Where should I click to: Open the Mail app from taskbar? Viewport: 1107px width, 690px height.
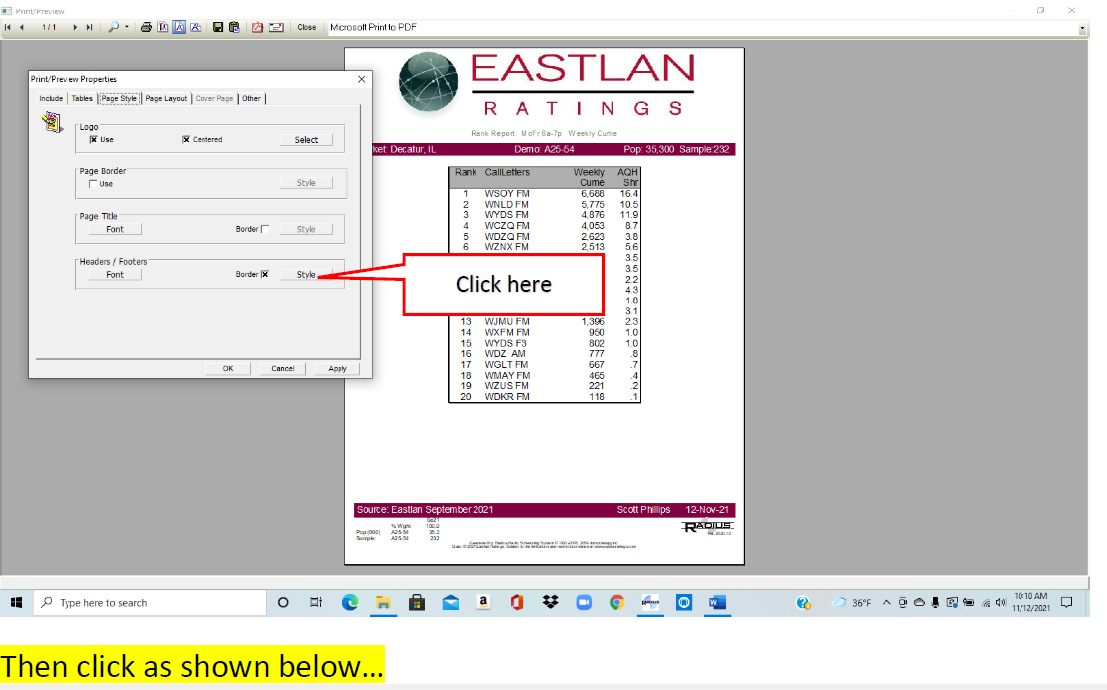[450, 602]
